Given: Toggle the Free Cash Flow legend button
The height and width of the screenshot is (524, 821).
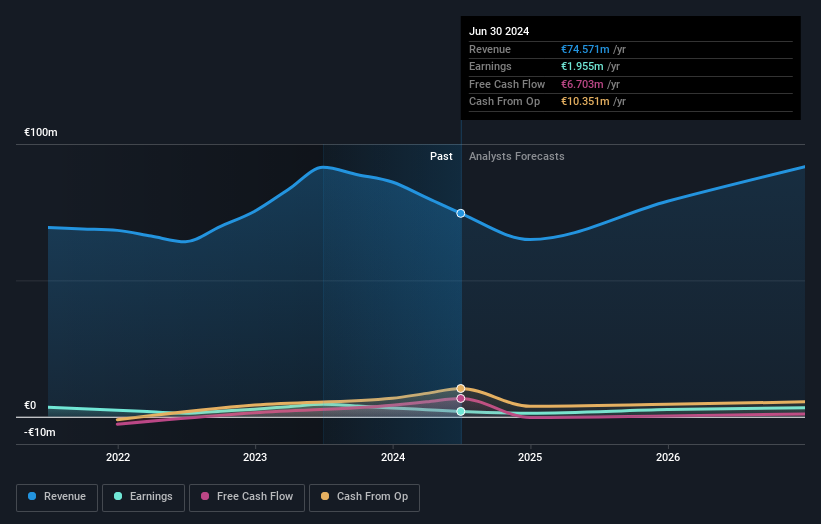Looking at the screenshot, I should (x=247, y=497).
